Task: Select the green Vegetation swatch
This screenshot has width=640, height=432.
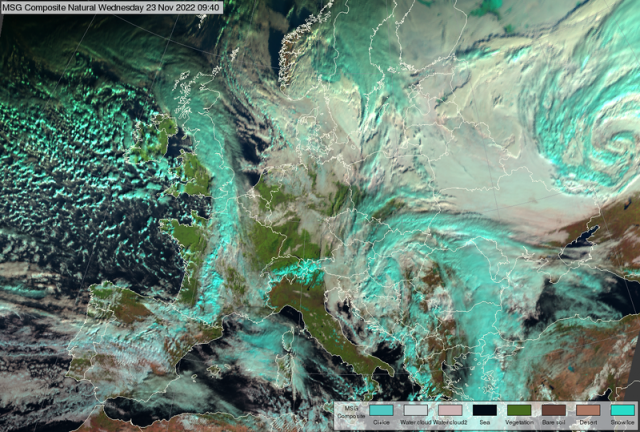Action: point(519,411)
